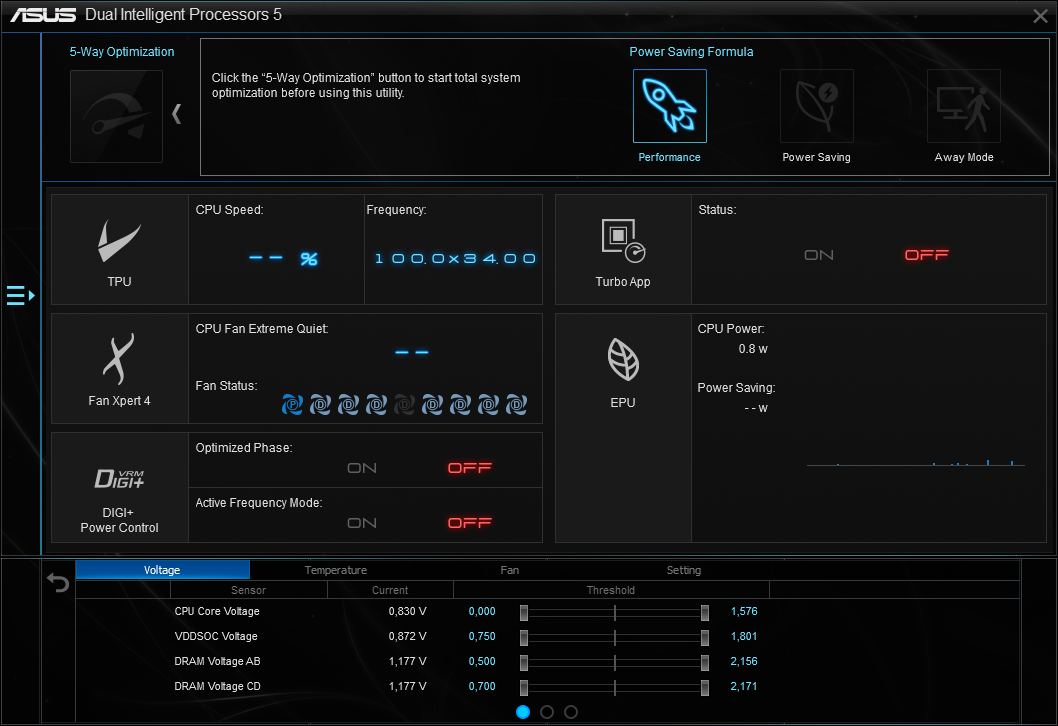Click the current reading 0,830 V
1058x726 pixels.
(408, 611)
